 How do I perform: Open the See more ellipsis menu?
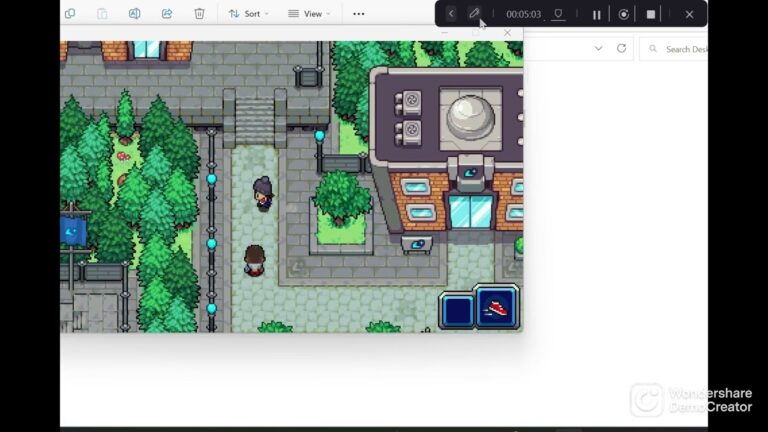point(359,14)
